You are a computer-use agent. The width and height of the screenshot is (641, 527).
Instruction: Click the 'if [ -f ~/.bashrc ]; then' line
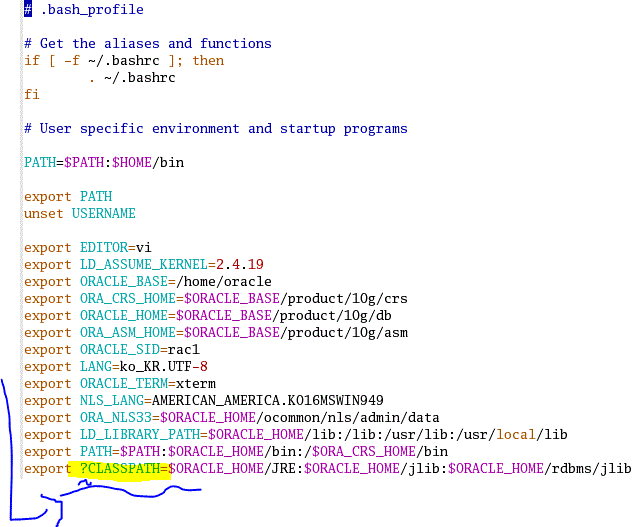[124, 61]
